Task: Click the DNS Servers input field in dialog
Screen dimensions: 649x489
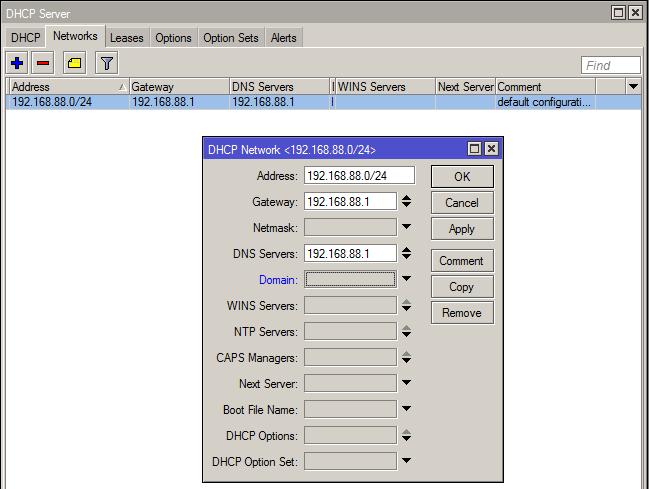Action: click(350, 253)
